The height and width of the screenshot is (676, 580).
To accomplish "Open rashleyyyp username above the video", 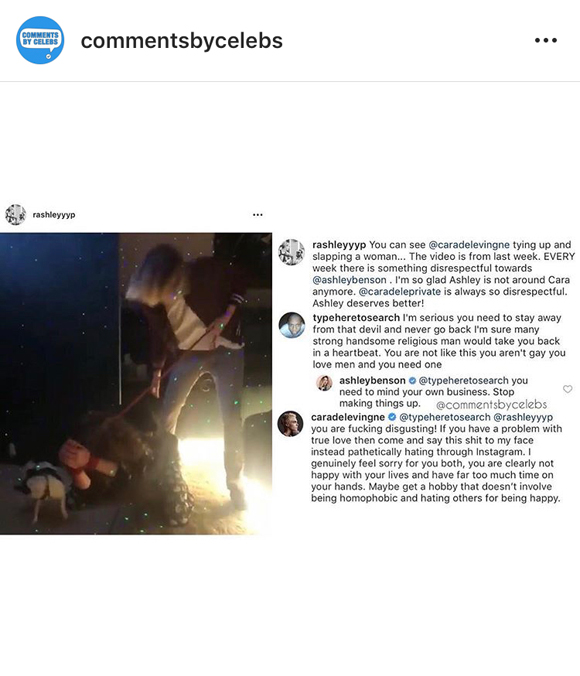I will tap(54, 215).
